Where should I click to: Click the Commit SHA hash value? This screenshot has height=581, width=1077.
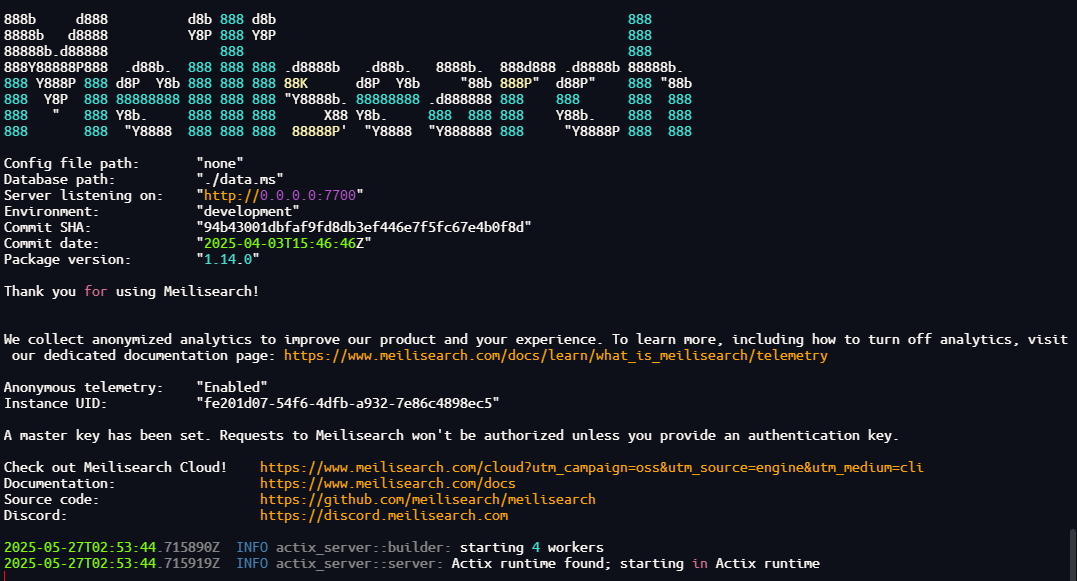(x=364, y=227)
